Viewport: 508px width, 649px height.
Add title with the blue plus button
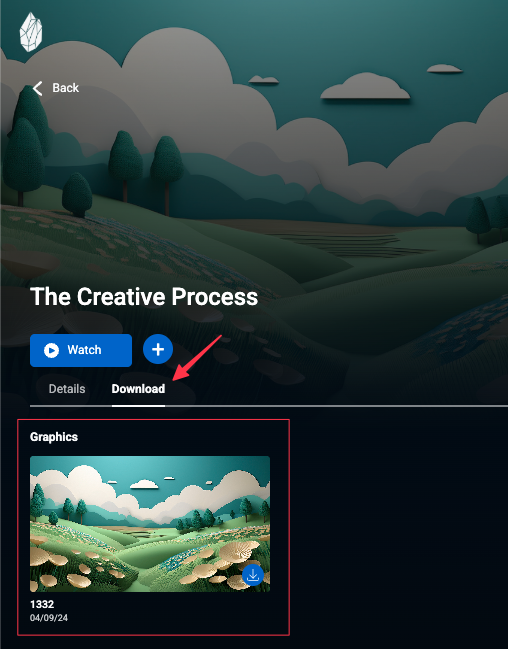pyautogui.click(x=158, y=349)
